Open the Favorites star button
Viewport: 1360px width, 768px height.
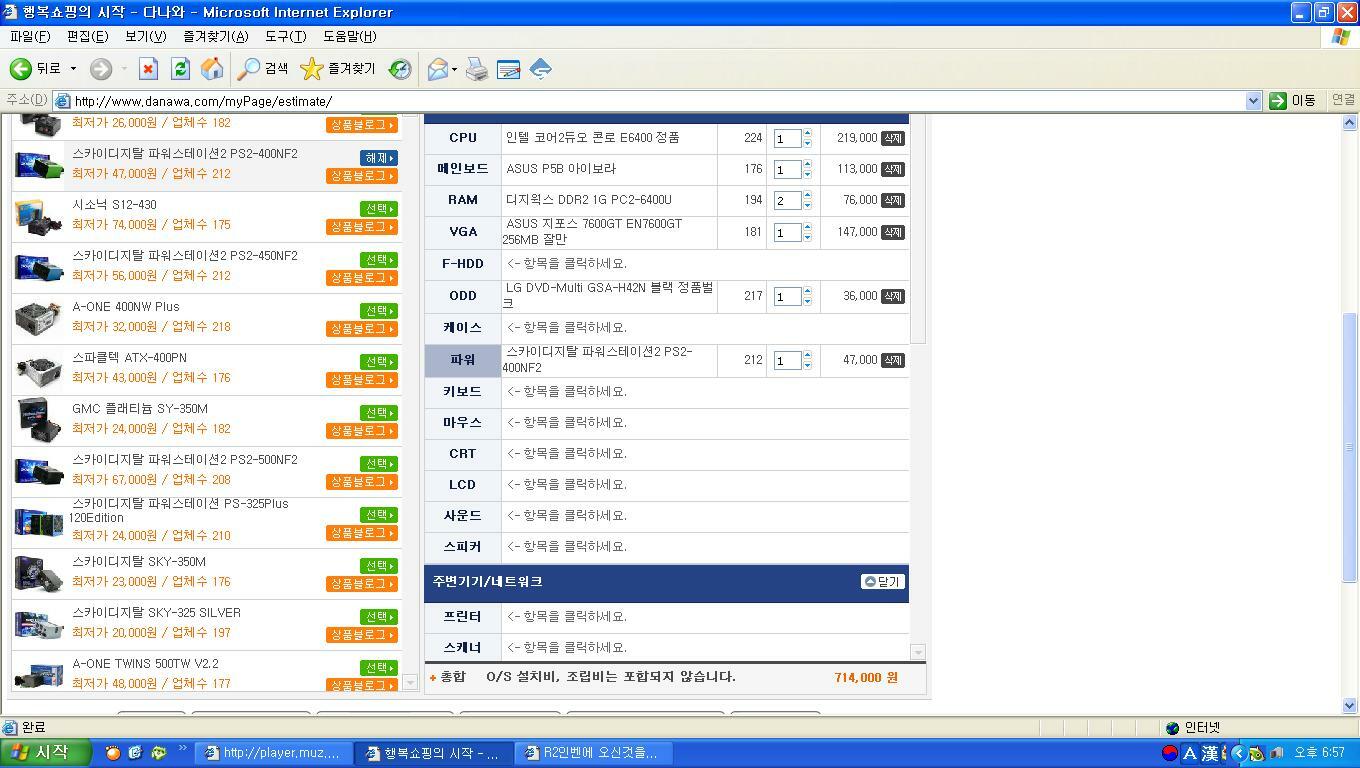(x=338, y=69)
